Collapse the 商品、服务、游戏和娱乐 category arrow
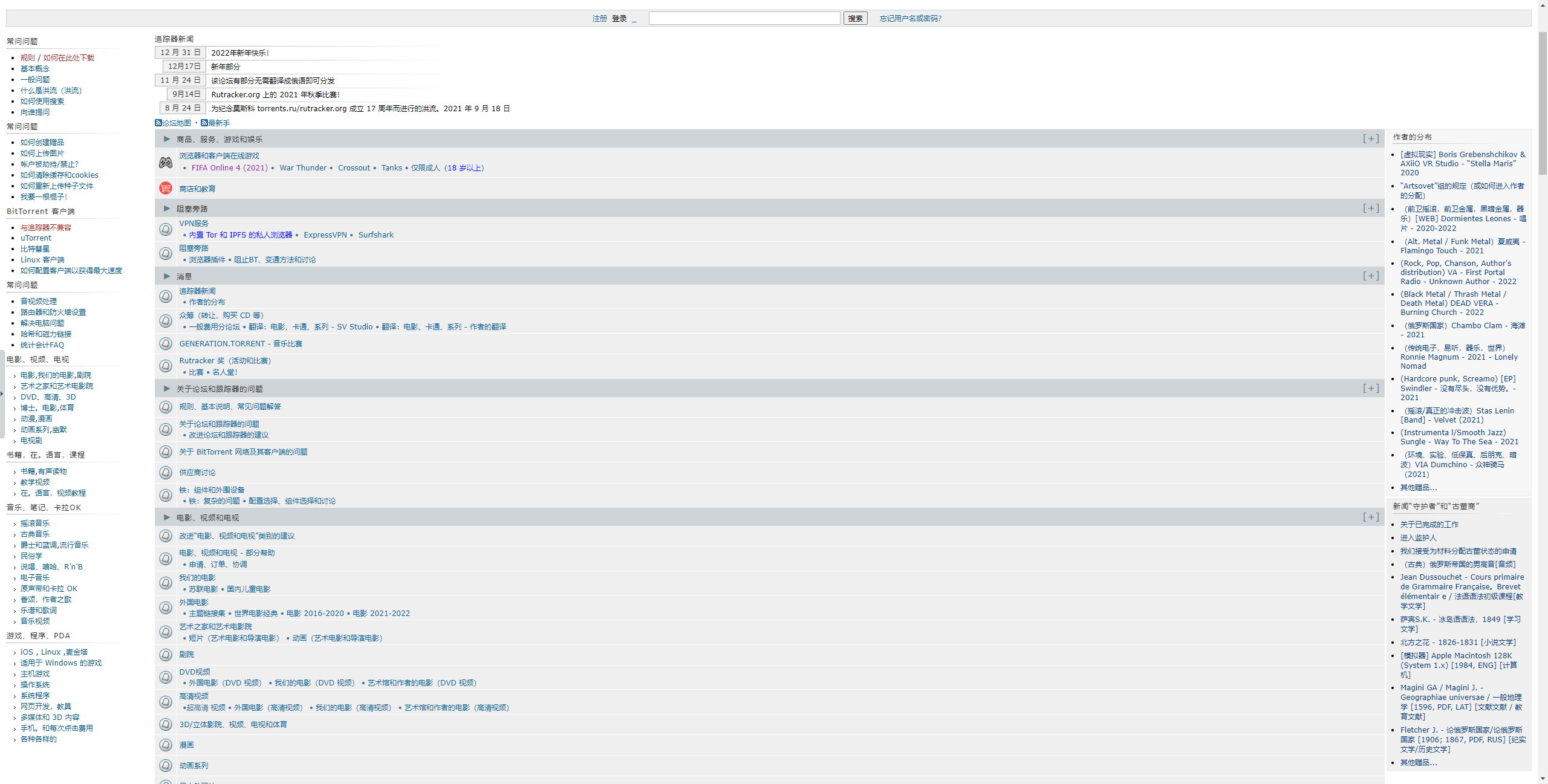The height and width of the screenshot is (784, 1548). tap(166, 139)
